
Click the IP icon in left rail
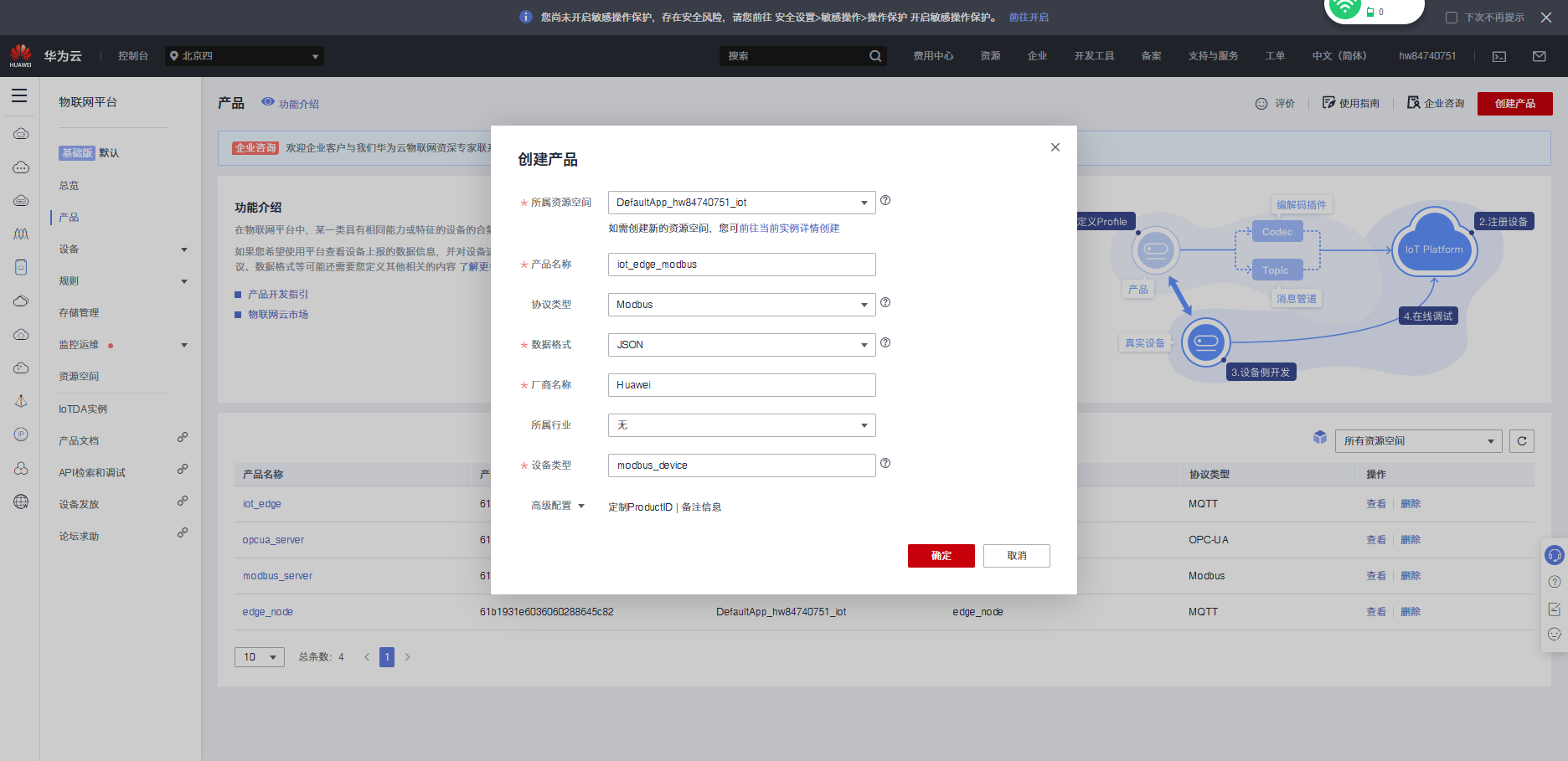(x=21, y=434)
